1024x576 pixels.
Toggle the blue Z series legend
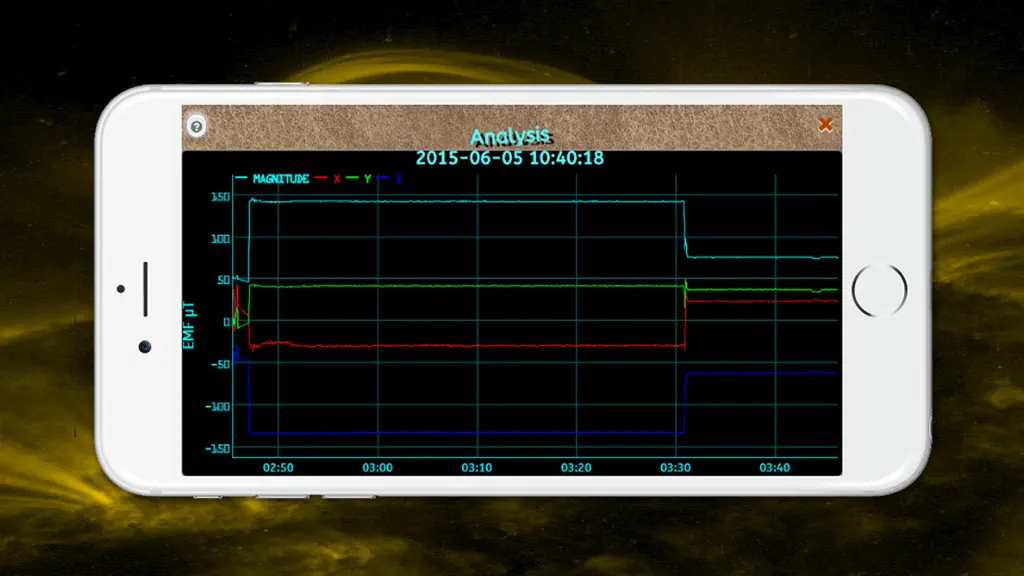[390, 178]
